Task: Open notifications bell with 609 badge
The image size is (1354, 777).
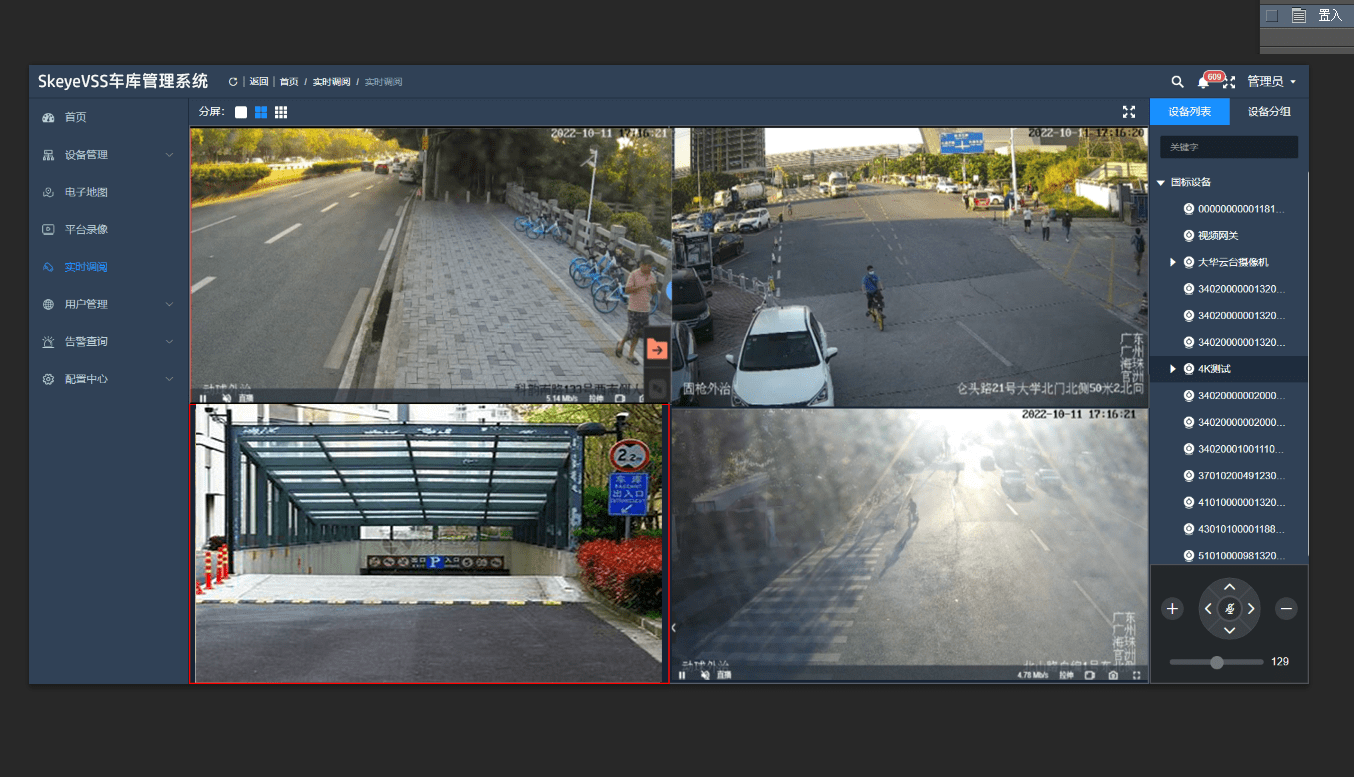Action: pos(1204,82)
